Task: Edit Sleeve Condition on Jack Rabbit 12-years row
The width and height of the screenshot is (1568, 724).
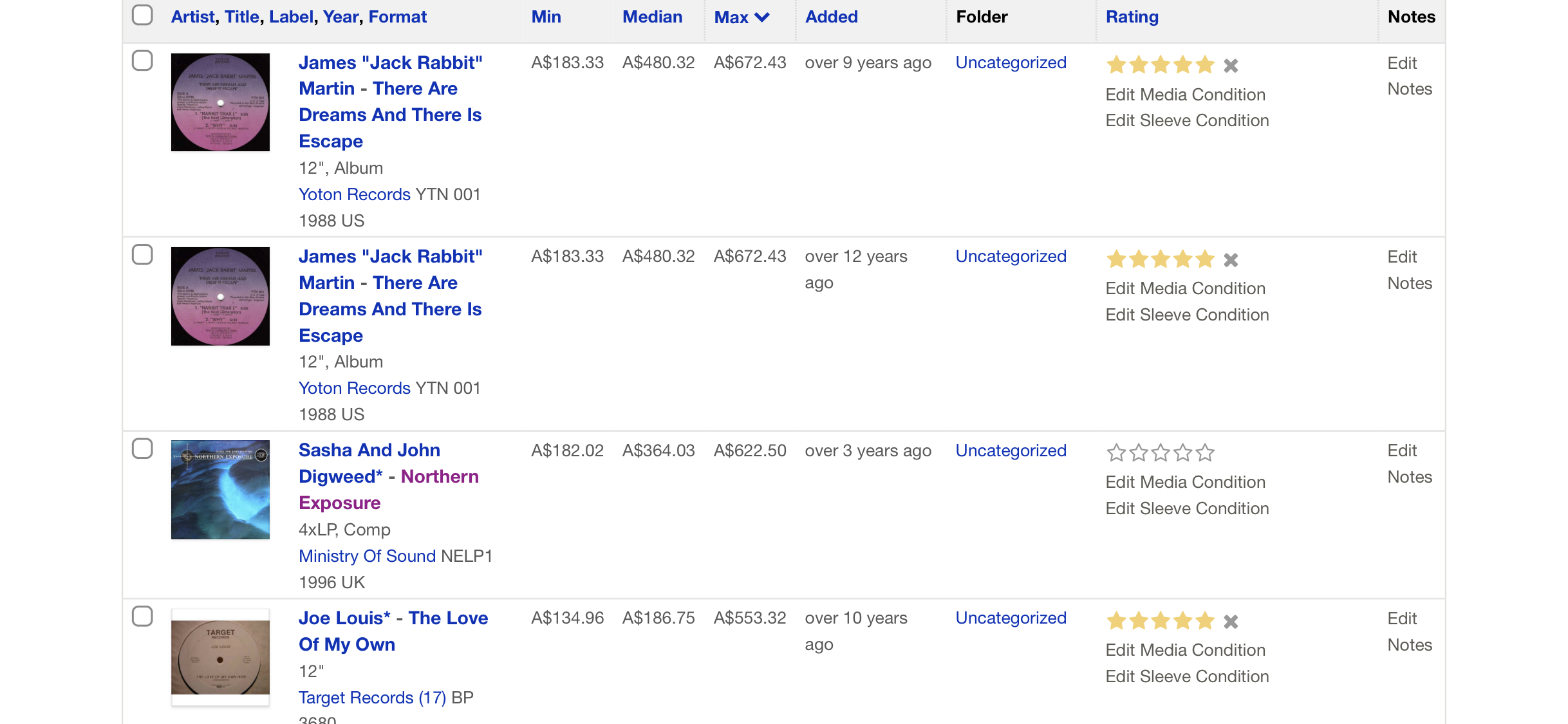Action: click(x=1187, y=315)
